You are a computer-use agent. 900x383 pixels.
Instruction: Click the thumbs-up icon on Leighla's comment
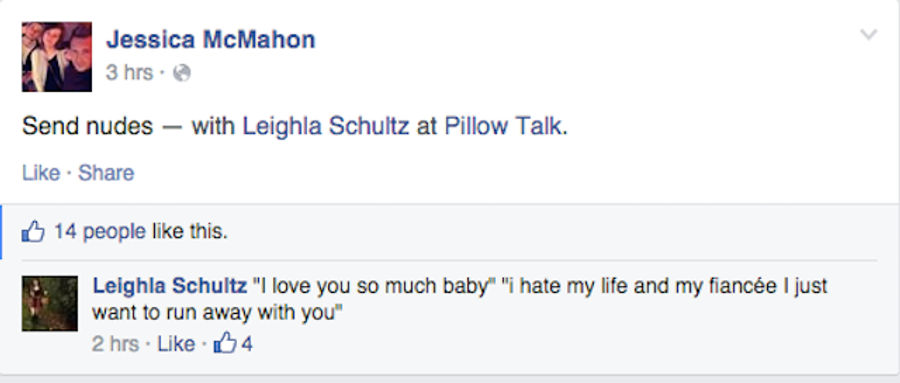pyautogui.click(x=225, y=343)
